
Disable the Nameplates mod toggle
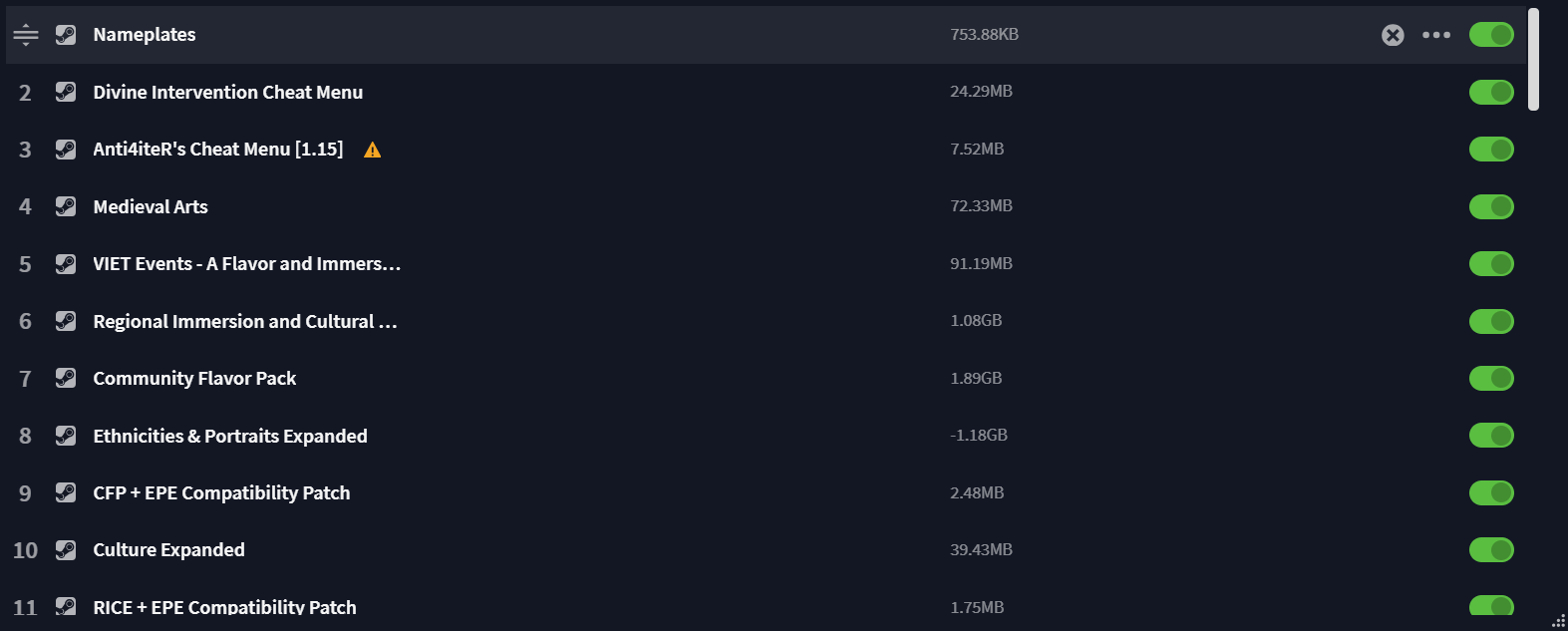point(1491,35)
